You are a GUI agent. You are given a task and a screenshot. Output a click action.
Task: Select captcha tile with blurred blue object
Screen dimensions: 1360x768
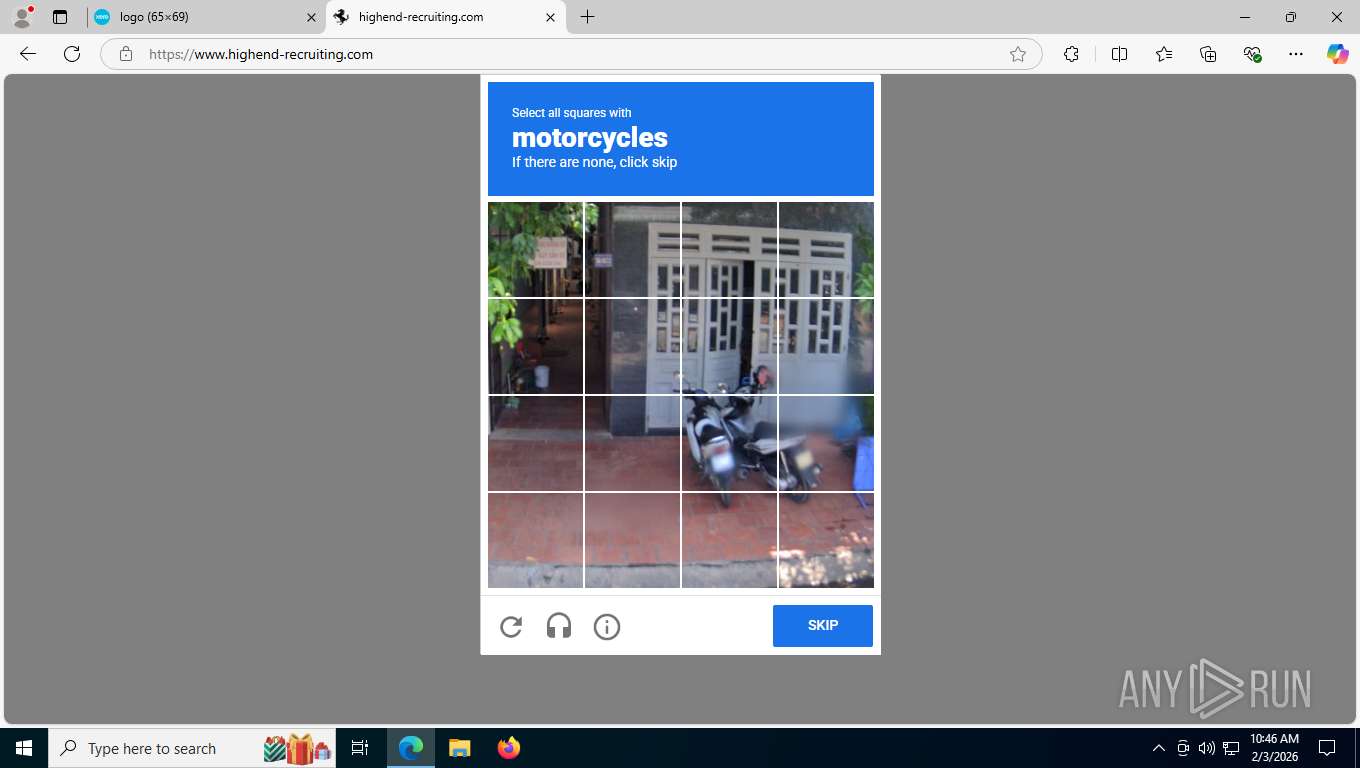[x=826, y=443]
